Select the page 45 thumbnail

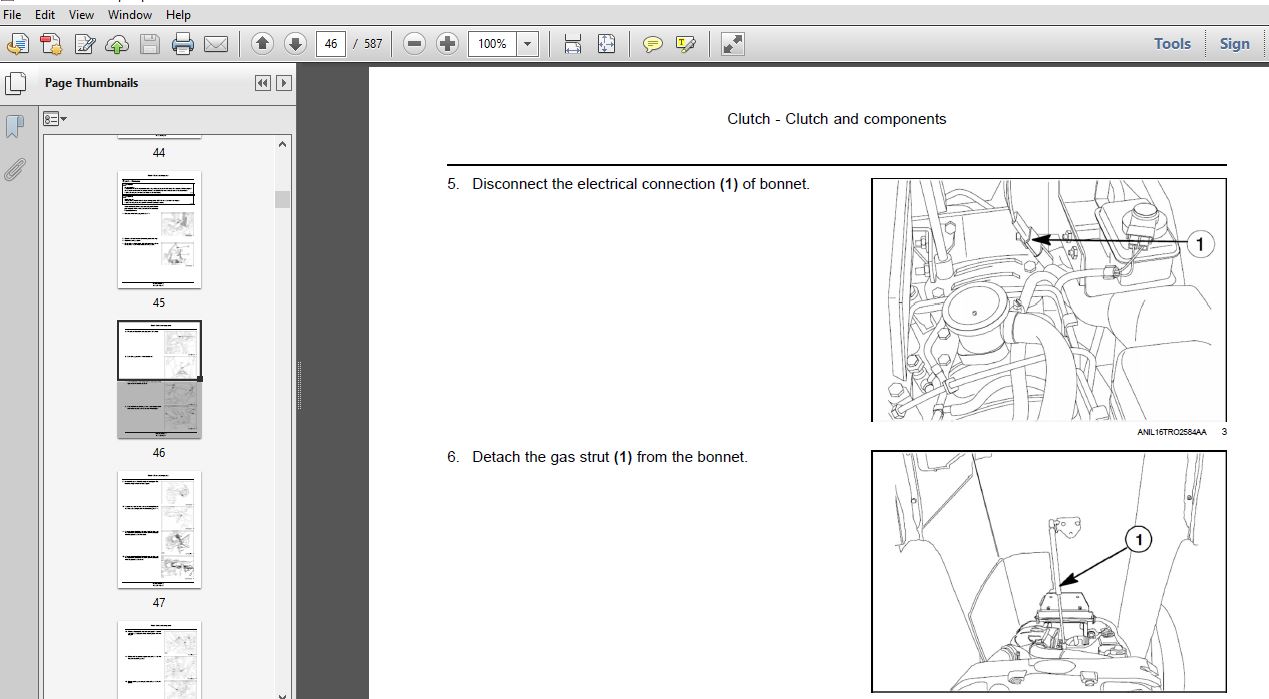pos(159,230)
